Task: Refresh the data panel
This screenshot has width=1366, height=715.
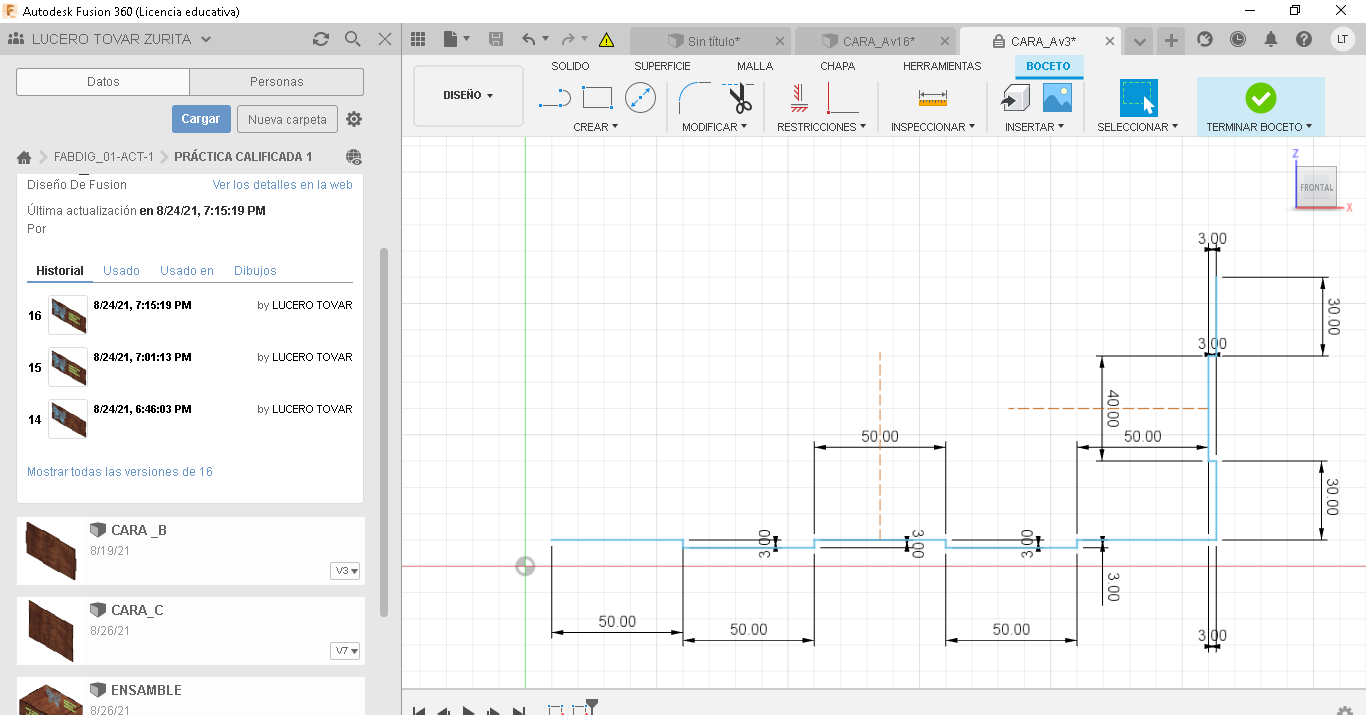Action: [x=320, y=39]
